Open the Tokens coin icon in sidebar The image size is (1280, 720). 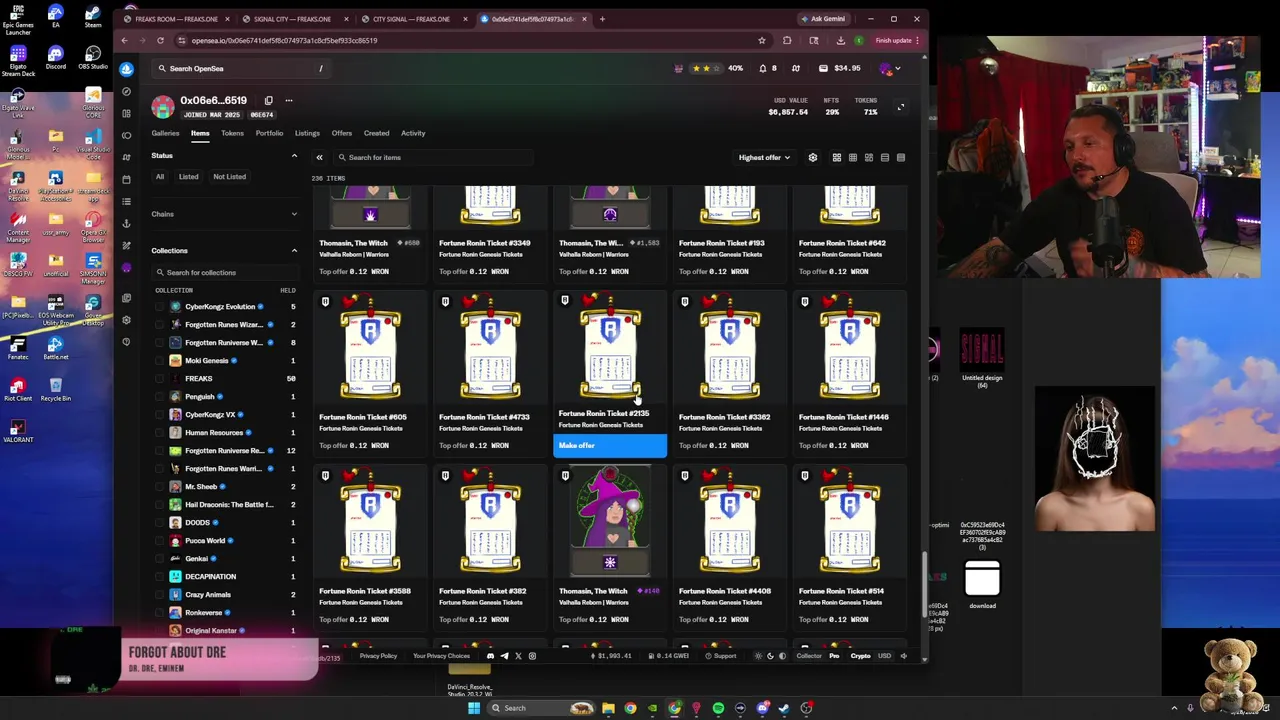[x=126, y=135]
